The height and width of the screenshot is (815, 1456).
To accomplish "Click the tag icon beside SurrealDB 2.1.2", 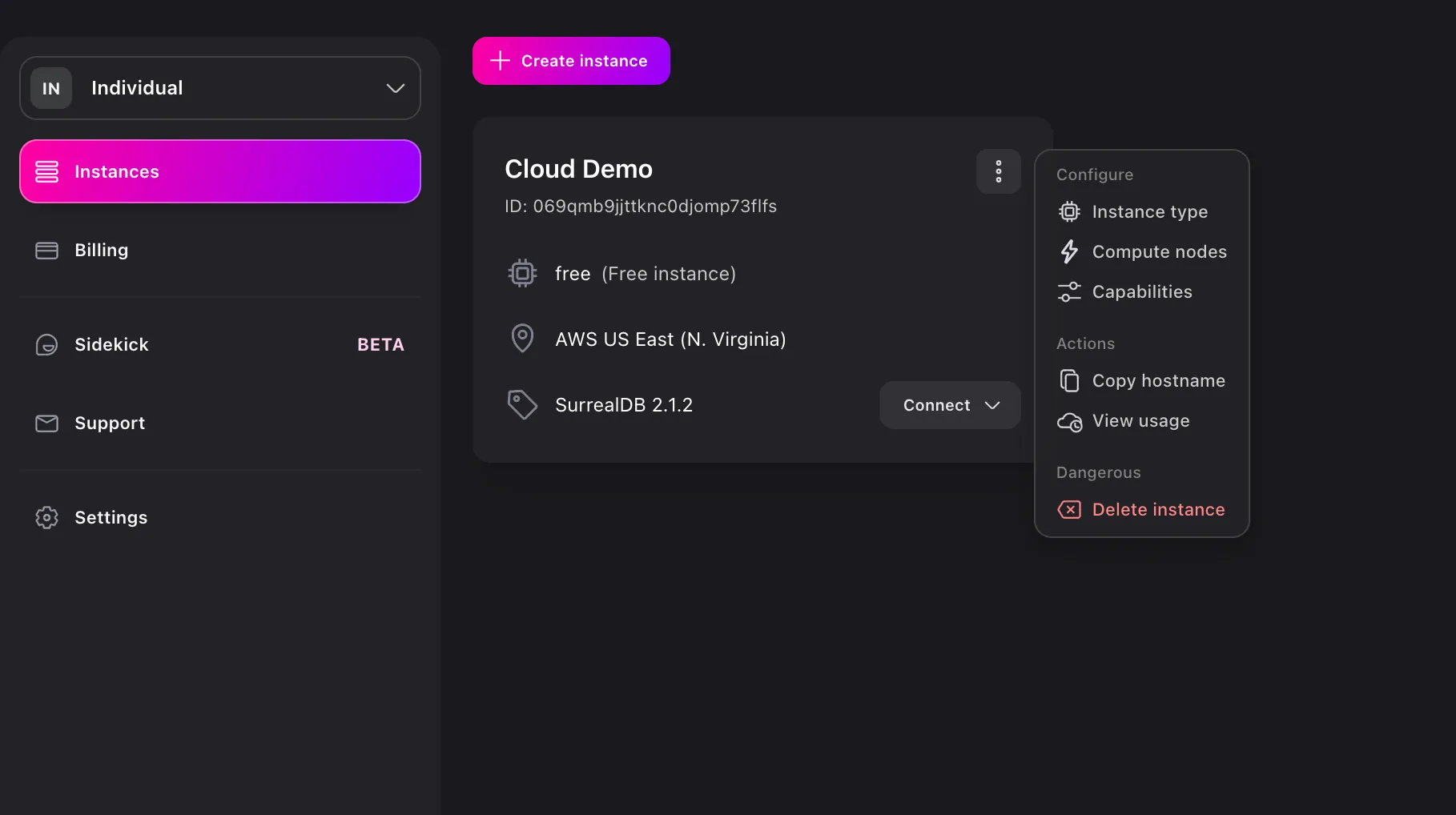I will point(522,404).
